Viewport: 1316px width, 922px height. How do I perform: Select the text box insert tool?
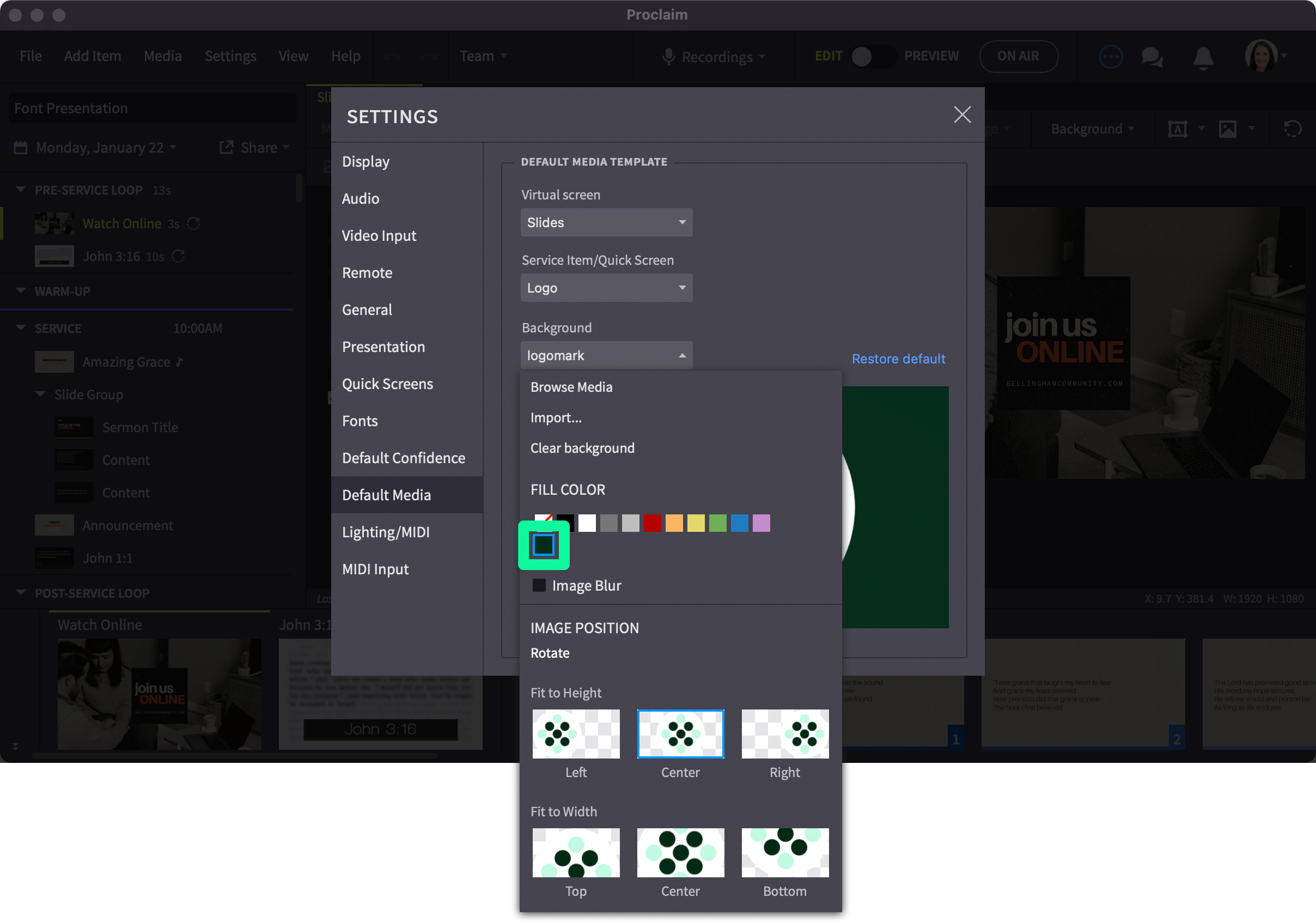[x=1177, y=129]
